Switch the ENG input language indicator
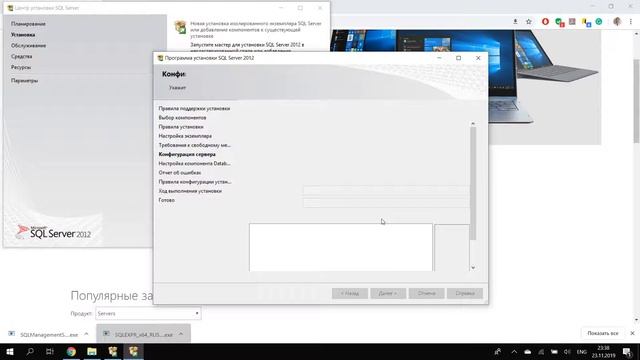 (x=582, y=352)
